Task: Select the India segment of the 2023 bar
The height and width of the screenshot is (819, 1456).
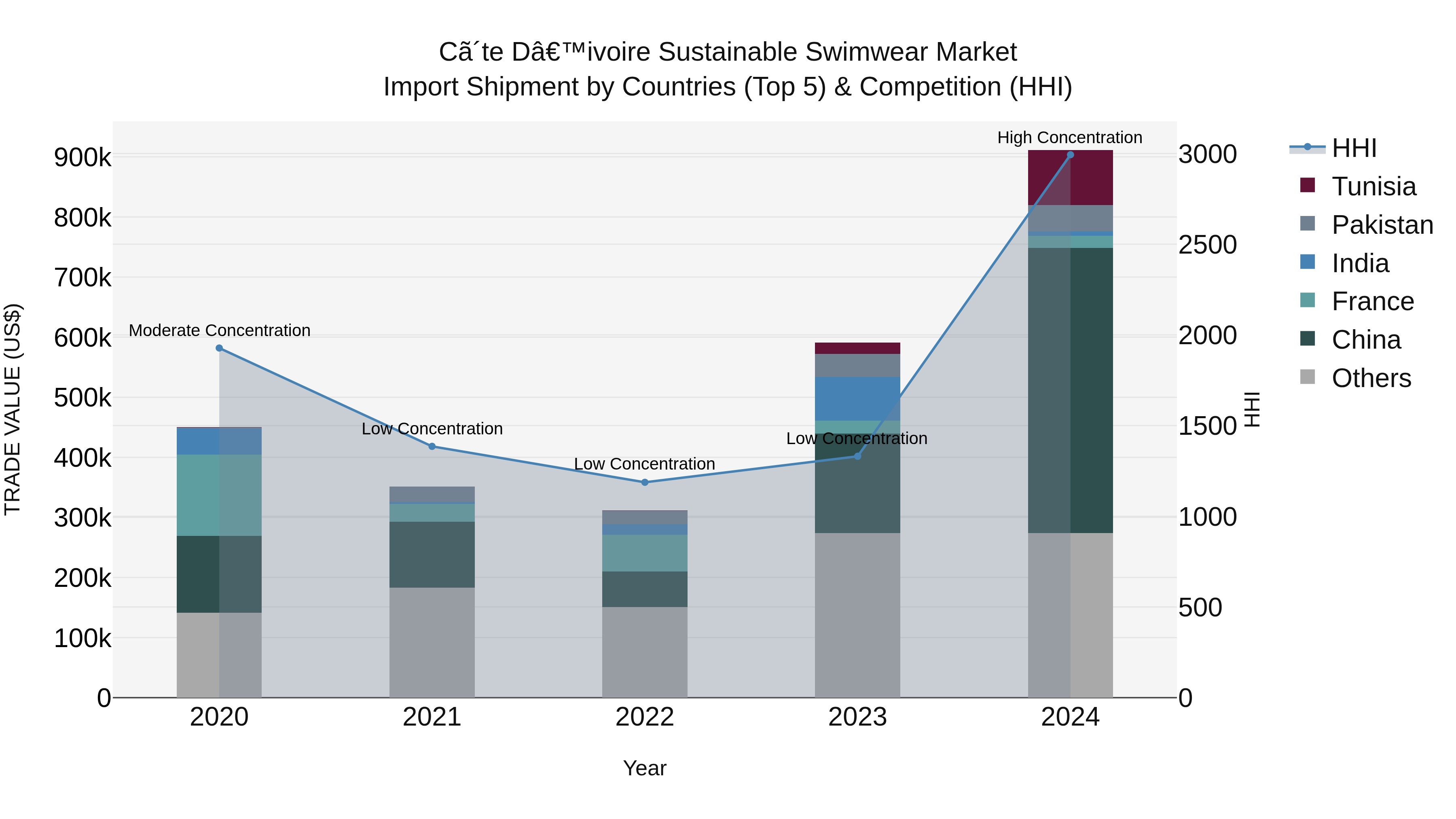Action: [857, 399]
